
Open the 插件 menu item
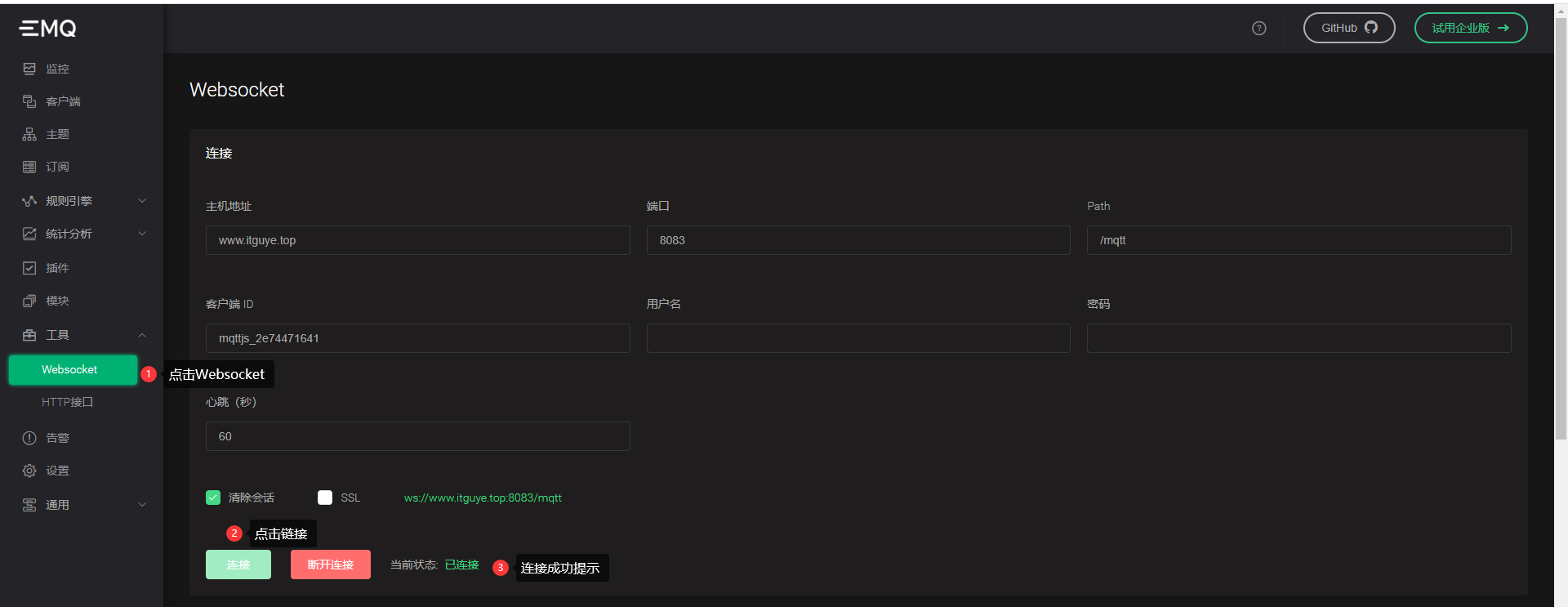point(82,268)
